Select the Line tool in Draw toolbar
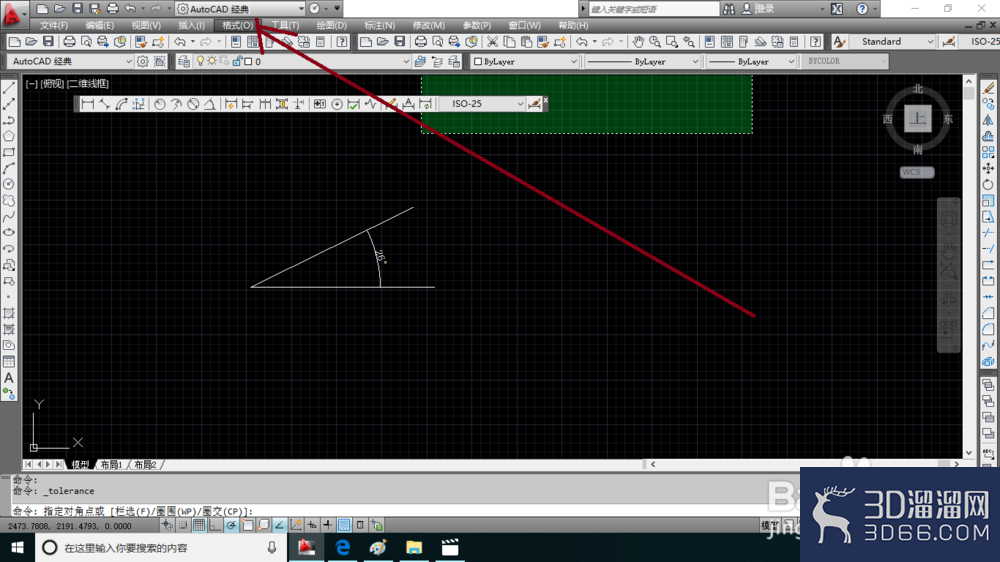 9,88
